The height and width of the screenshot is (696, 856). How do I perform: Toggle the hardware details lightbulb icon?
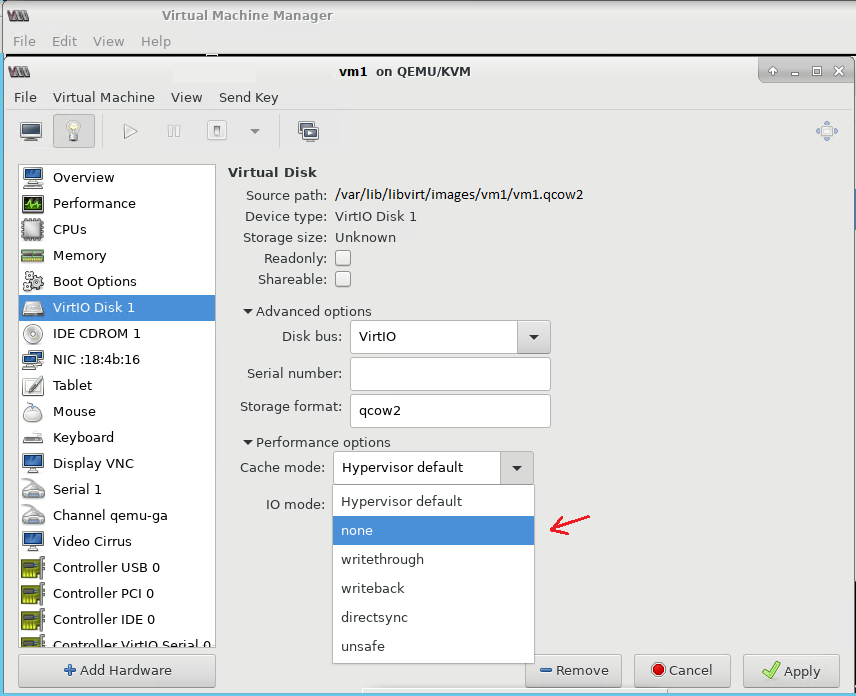coord(73,130)
